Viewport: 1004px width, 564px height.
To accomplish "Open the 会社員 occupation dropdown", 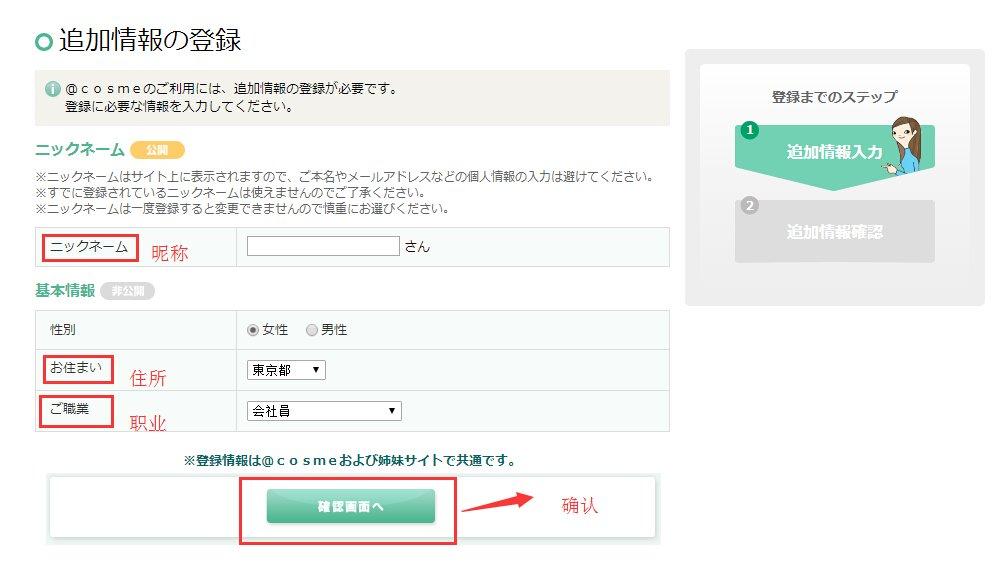I will point(324,411).
